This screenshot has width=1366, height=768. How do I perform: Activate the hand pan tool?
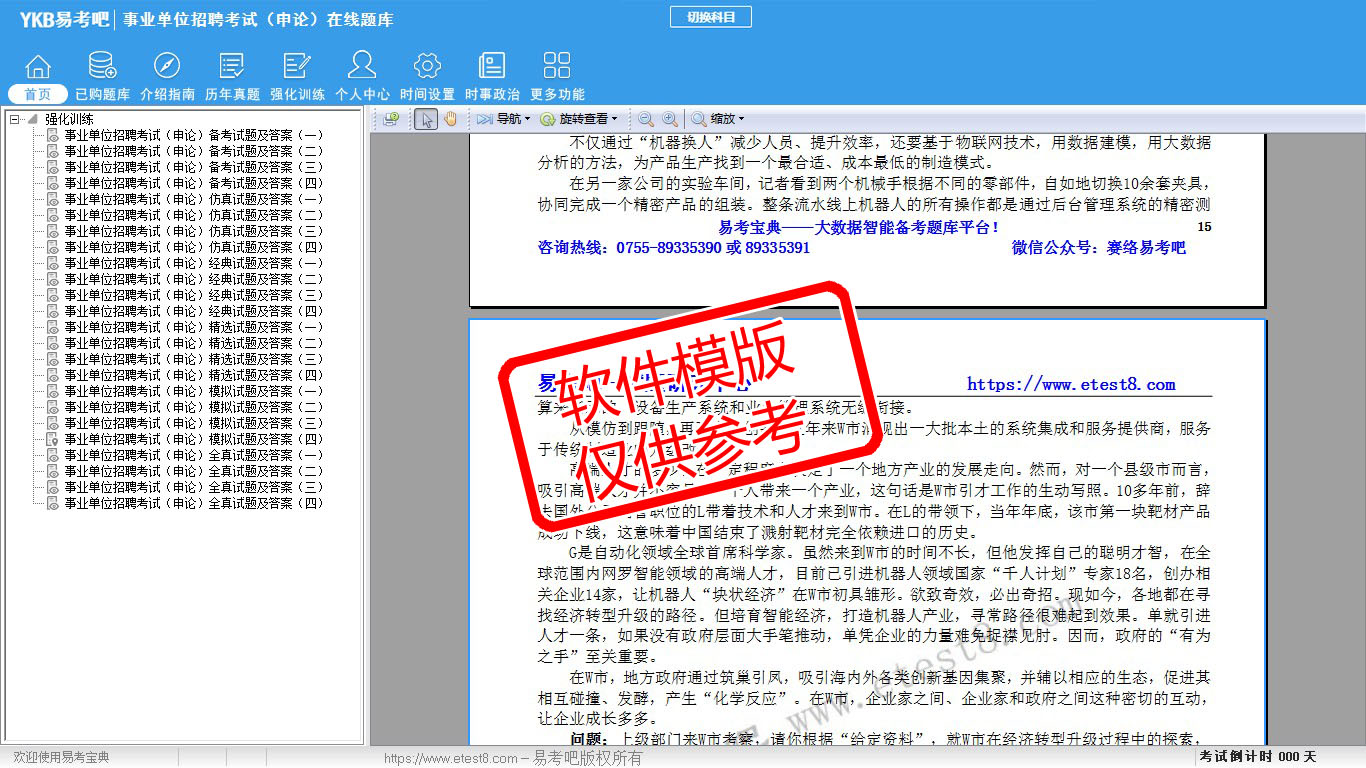point(450,119)
